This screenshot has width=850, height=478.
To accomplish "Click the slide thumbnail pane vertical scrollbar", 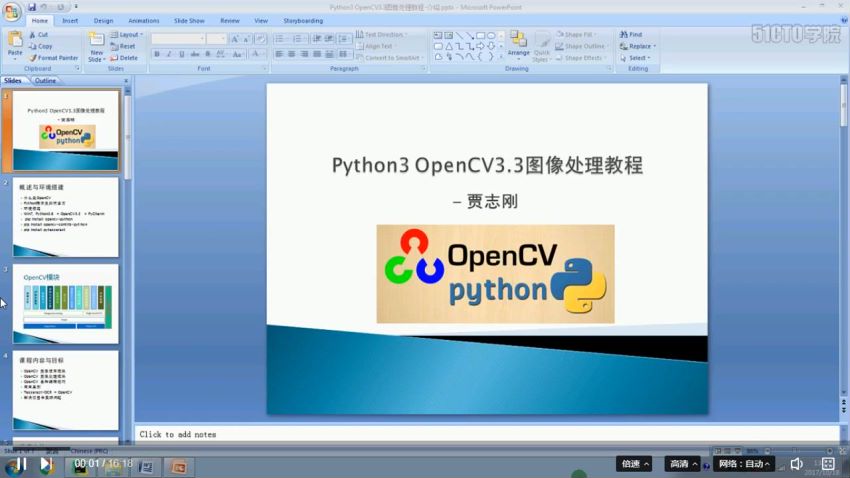I will coord(127,266).
